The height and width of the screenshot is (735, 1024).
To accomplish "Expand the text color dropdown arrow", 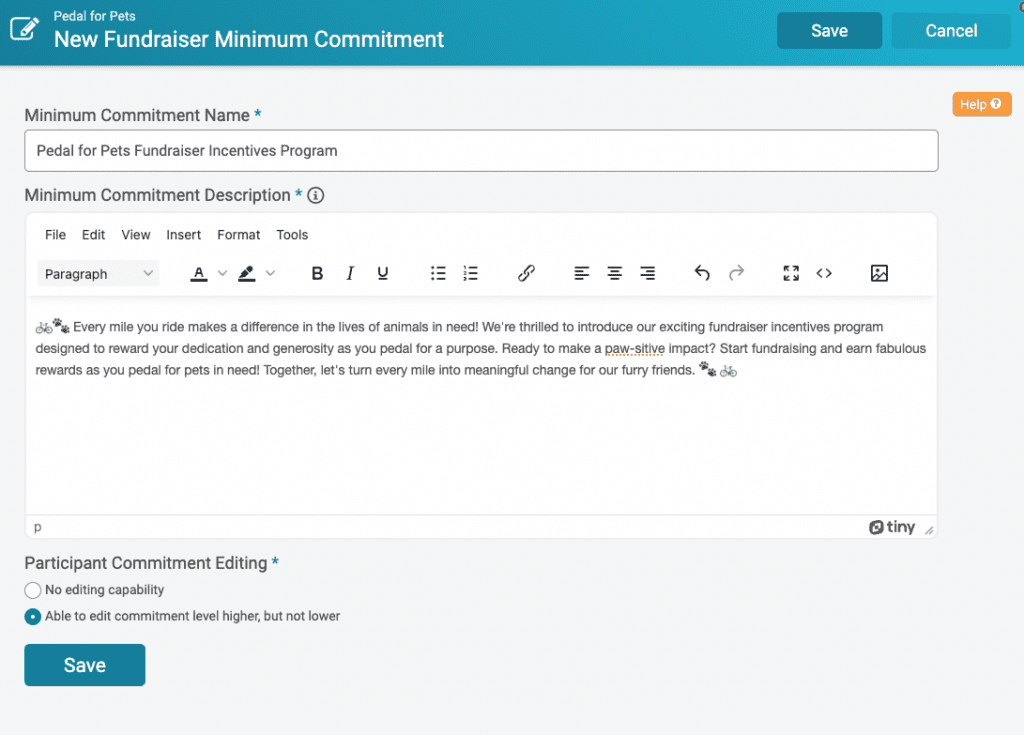I will [222, 273].
